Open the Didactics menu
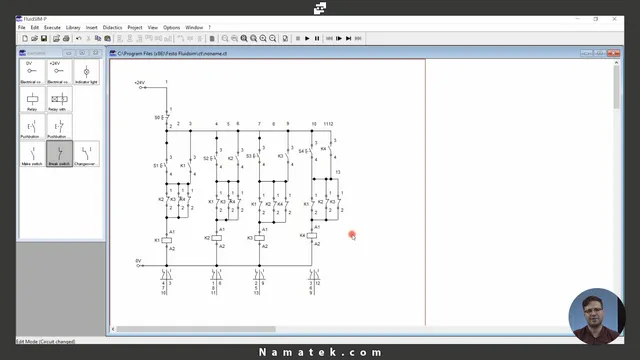This screenshot has height=360, width=640. coord(112,27)
